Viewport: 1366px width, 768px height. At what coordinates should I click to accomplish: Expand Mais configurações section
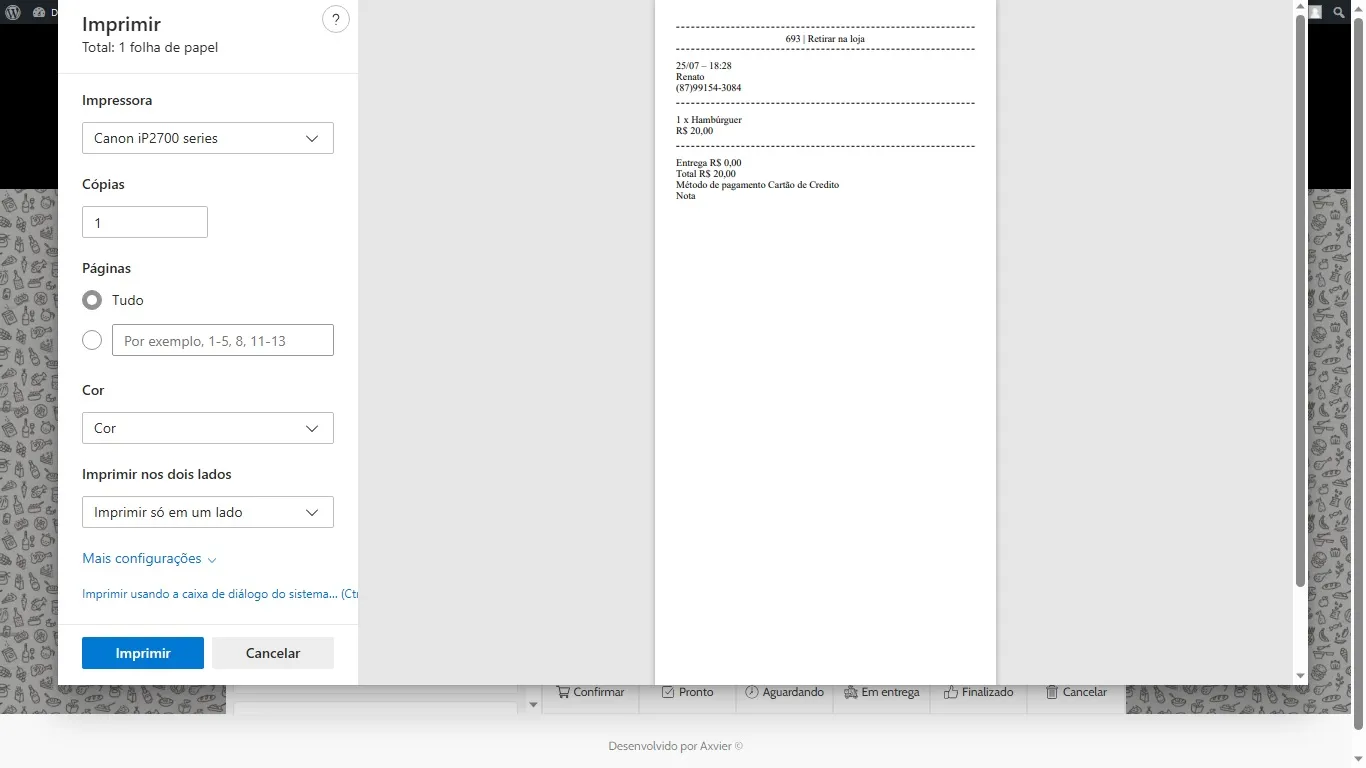point(149,559)
